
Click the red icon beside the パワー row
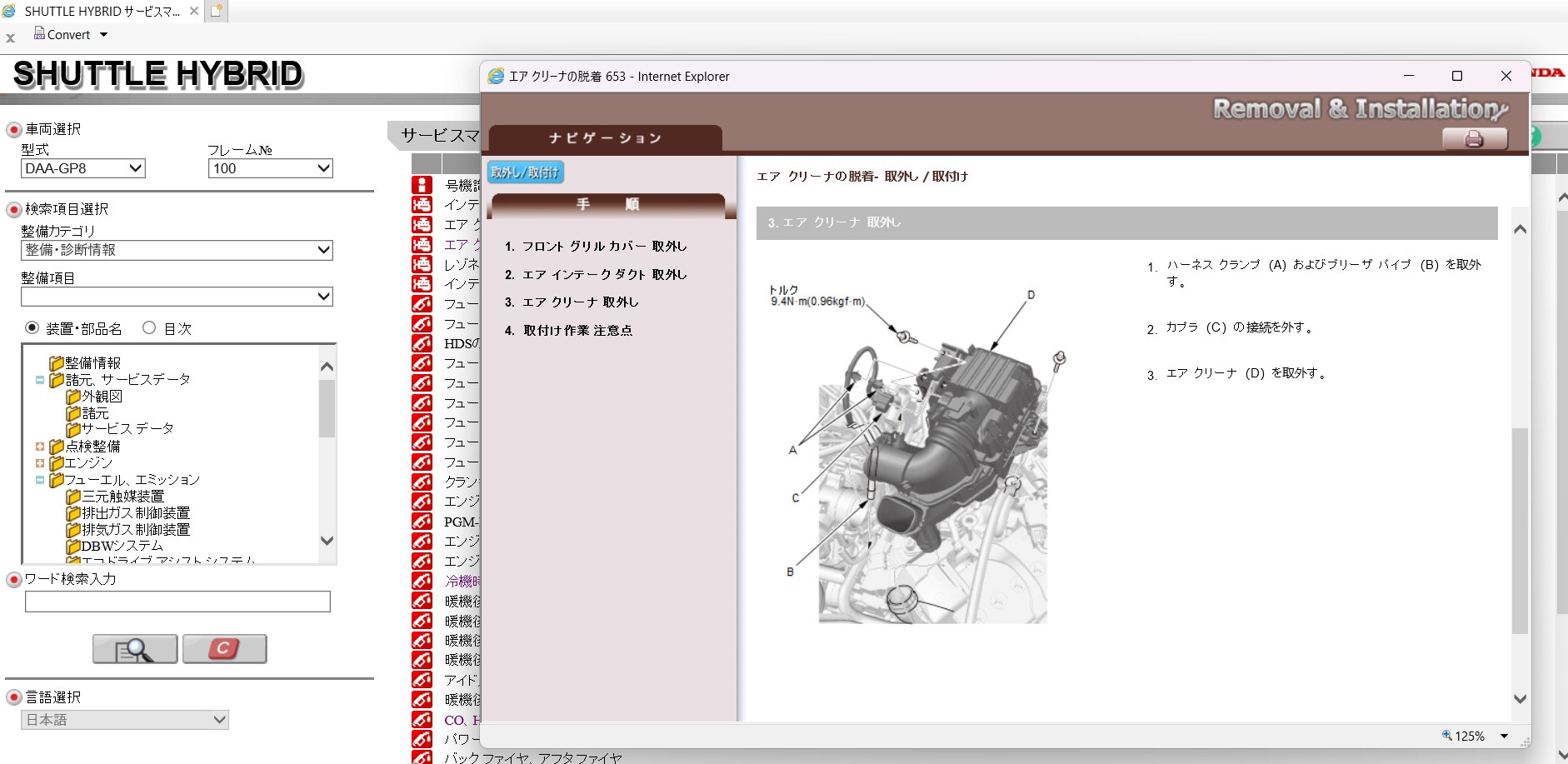tap(422, 739)
